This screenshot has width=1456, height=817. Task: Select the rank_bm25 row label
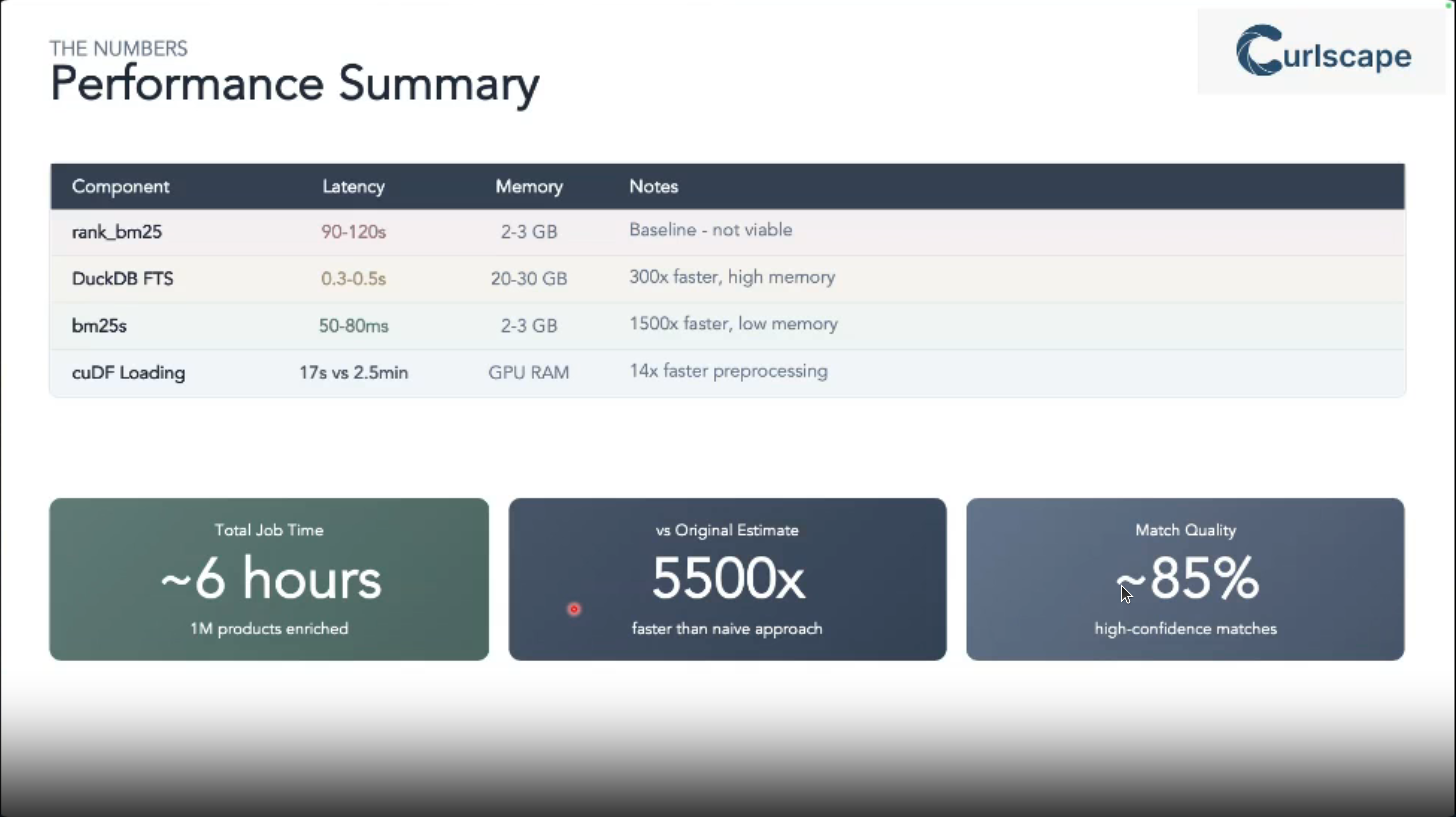tap(117, 232)
